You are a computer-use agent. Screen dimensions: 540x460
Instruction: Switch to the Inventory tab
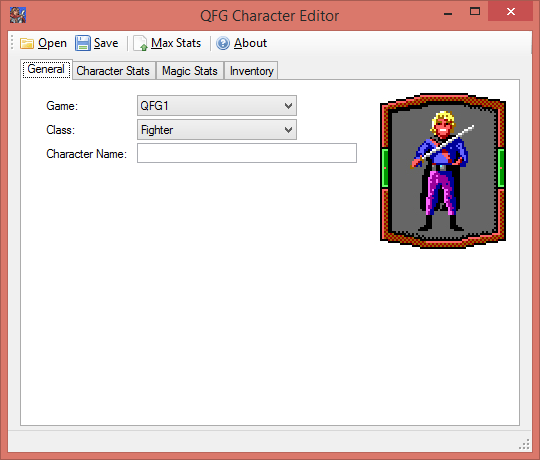tap(251, 71)
